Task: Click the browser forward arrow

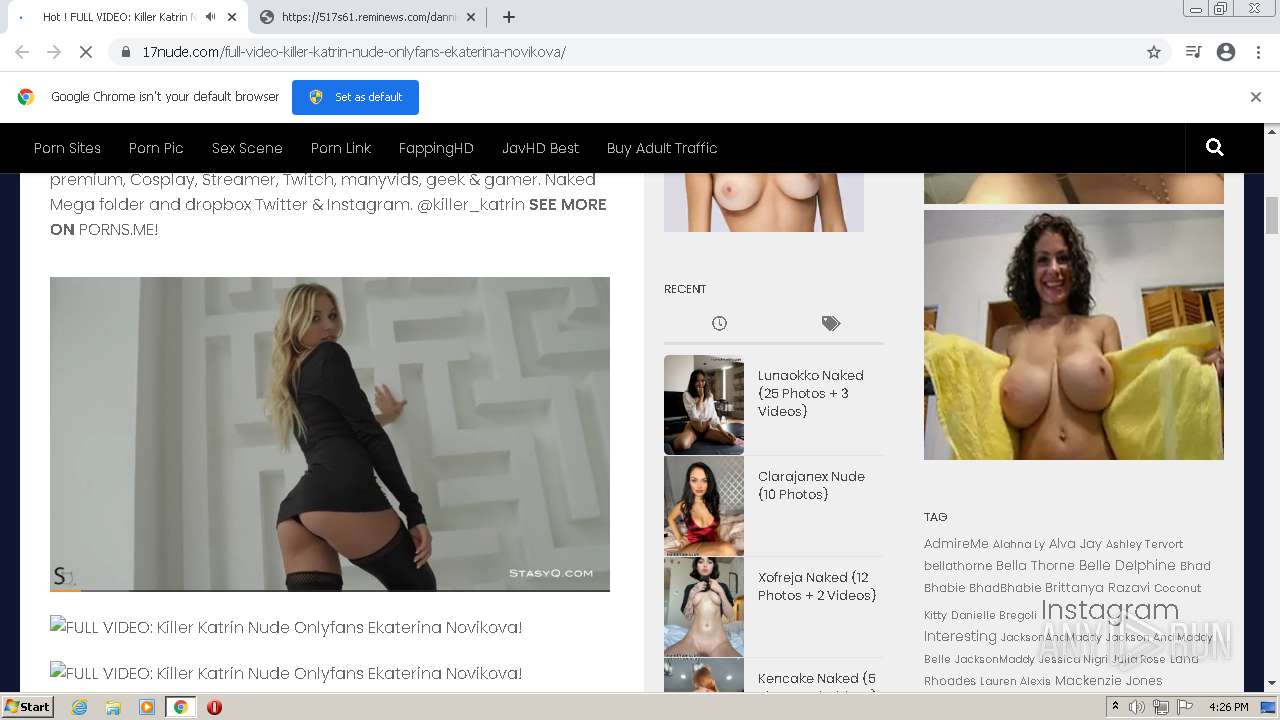Action: click(54, 52)
